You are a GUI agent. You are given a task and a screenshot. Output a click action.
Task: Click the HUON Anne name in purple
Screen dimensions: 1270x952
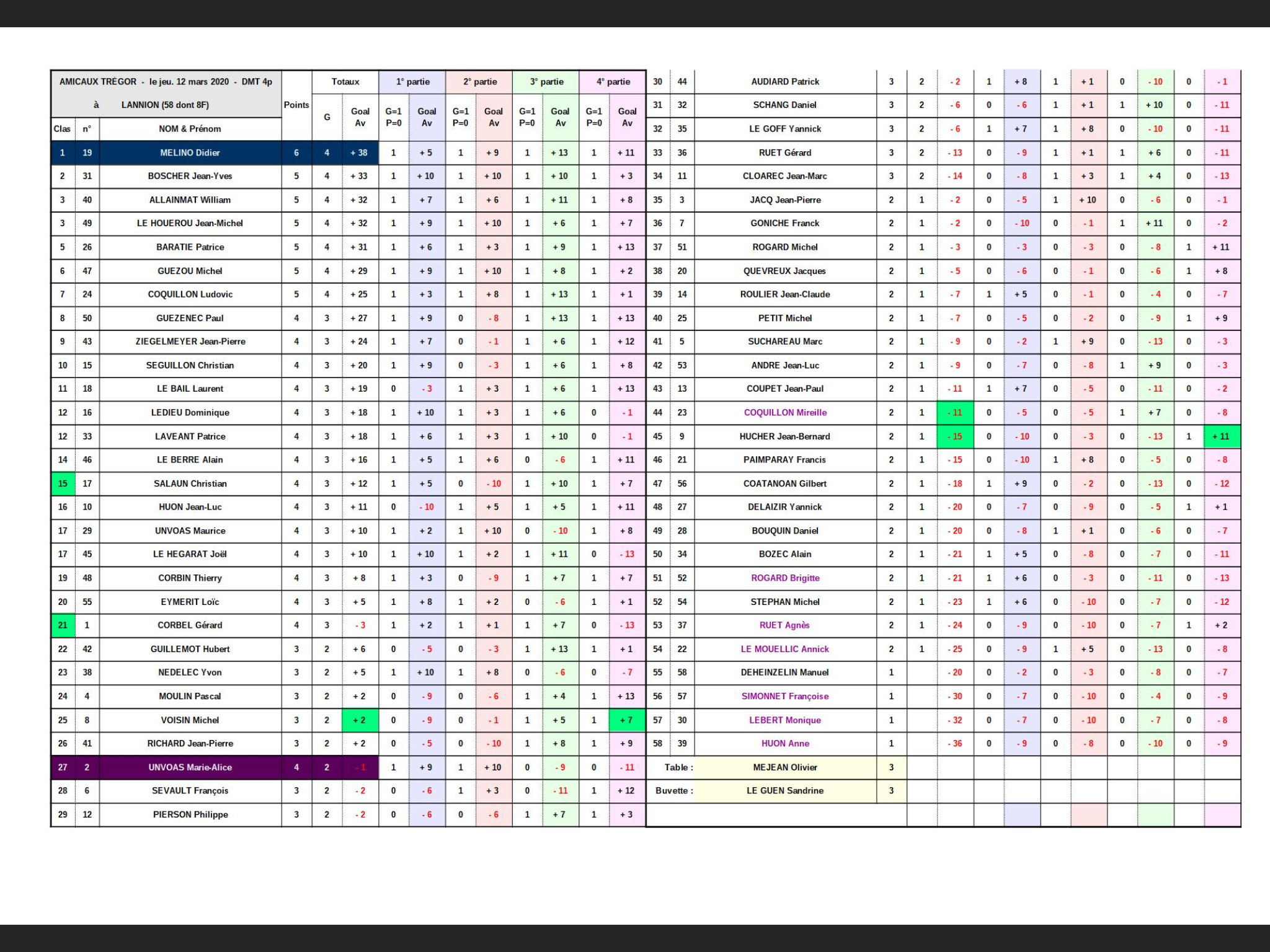(x=785, y=744)
